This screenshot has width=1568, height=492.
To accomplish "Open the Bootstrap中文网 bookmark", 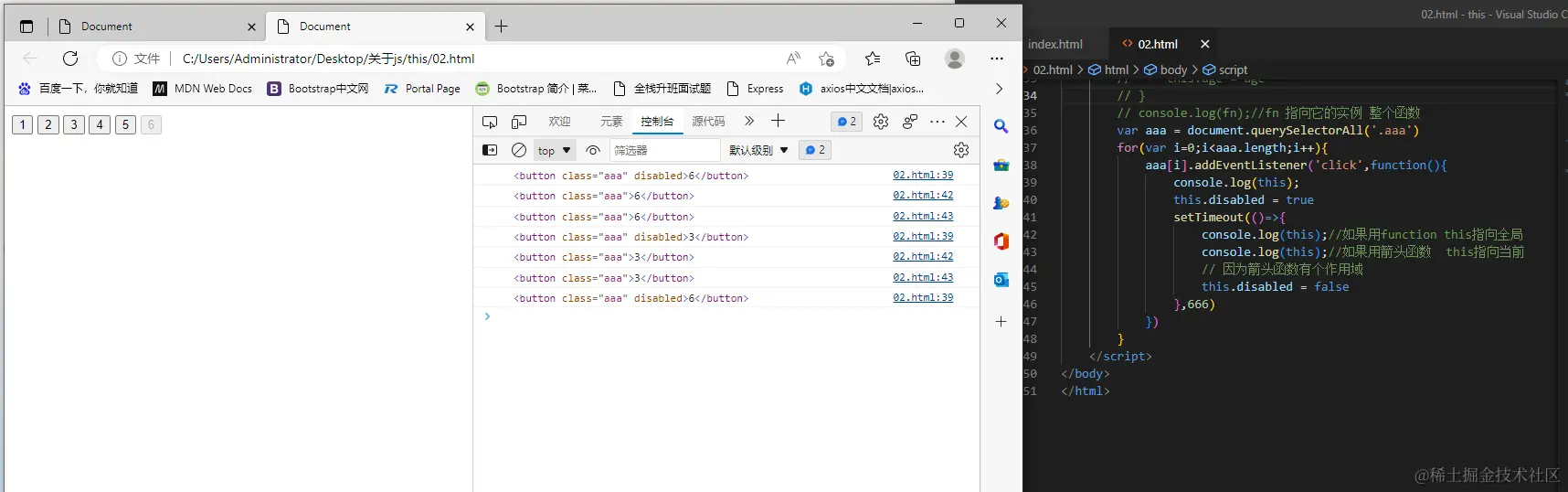I will pos(318,89).
